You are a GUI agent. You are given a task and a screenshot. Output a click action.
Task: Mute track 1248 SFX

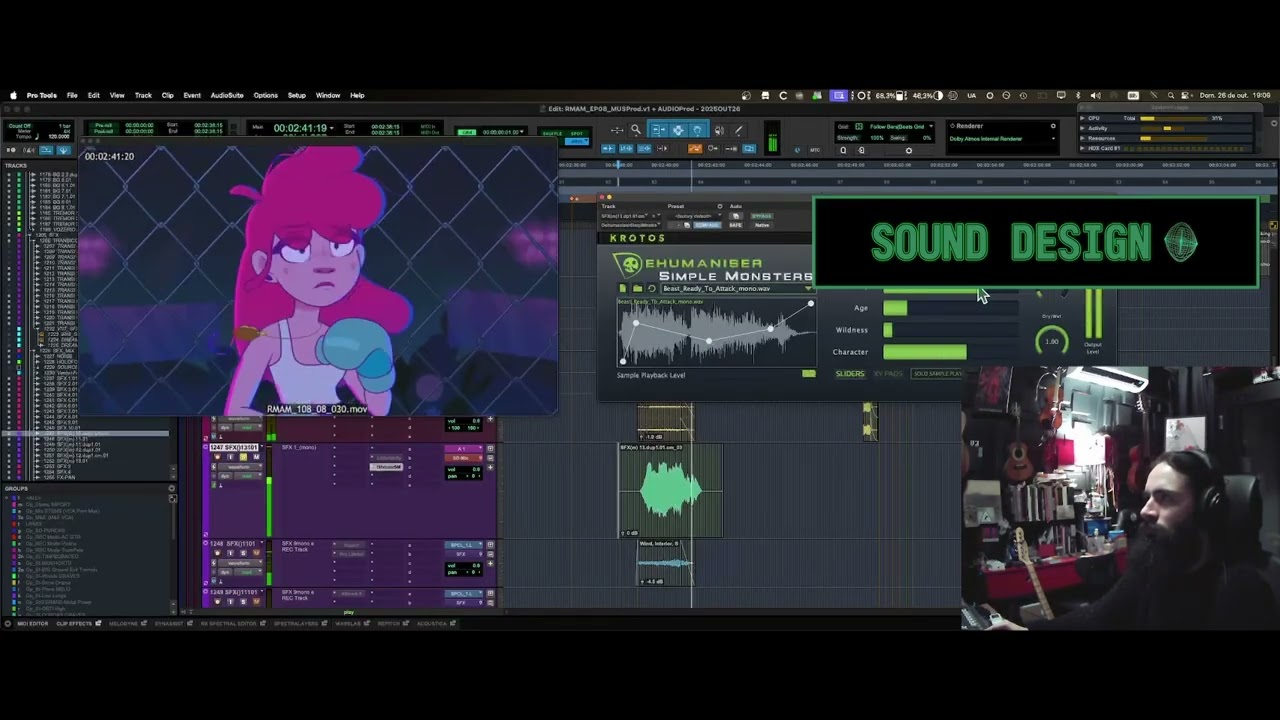256,553
